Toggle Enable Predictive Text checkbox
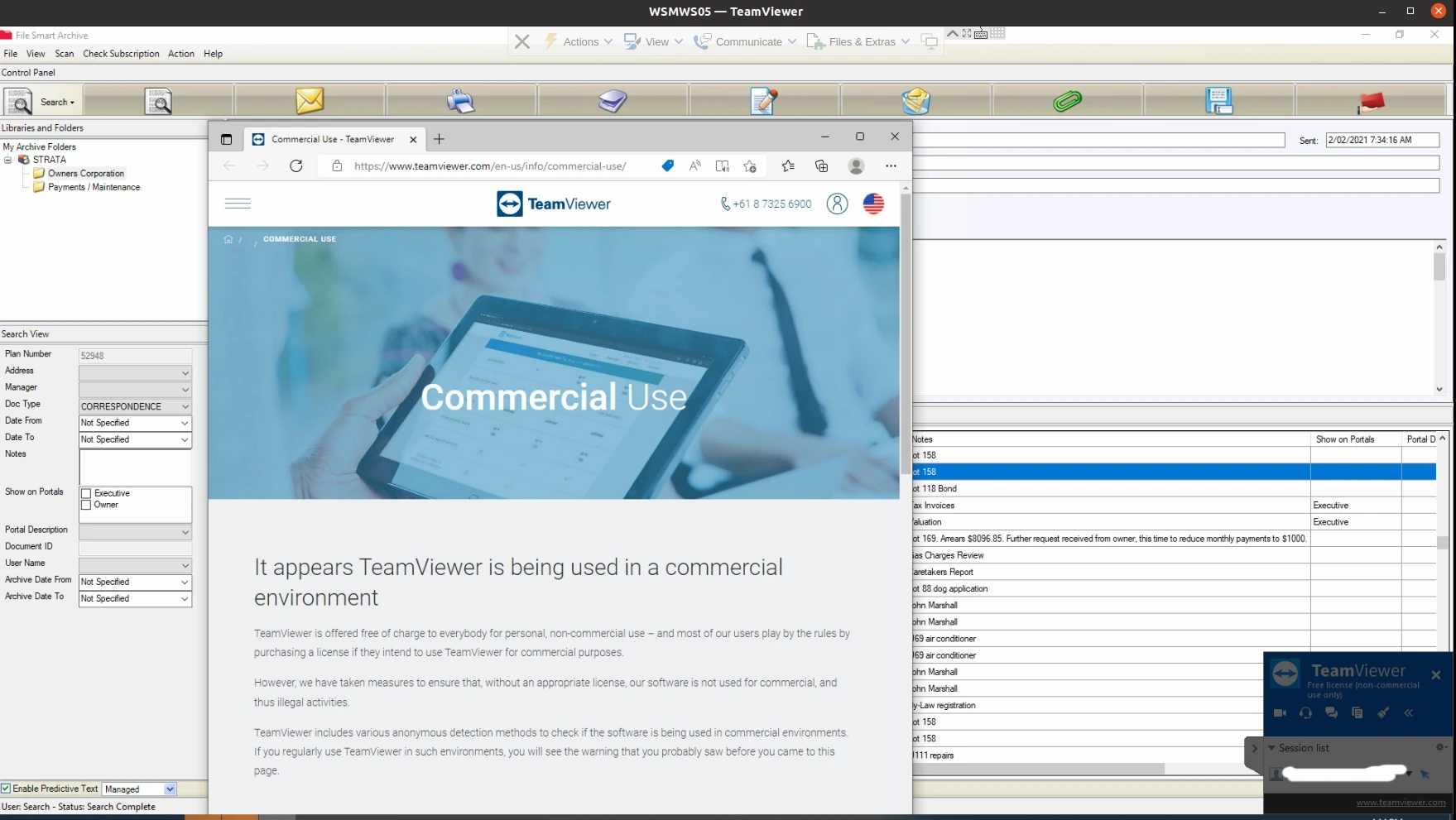The height and width of the screenshot is (820, 1456). [x=6, y=789]
